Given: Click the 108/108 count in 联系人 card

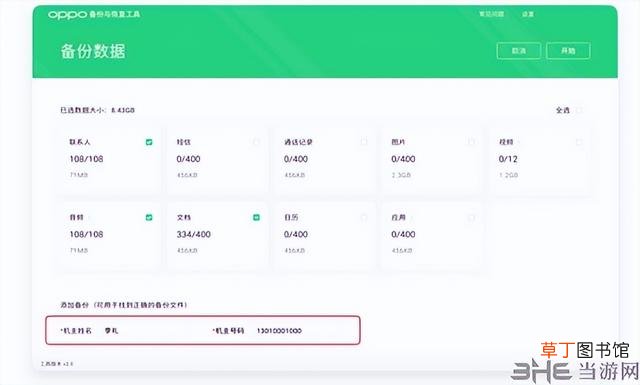Looking at the screenshot, I should pos(86,159).
